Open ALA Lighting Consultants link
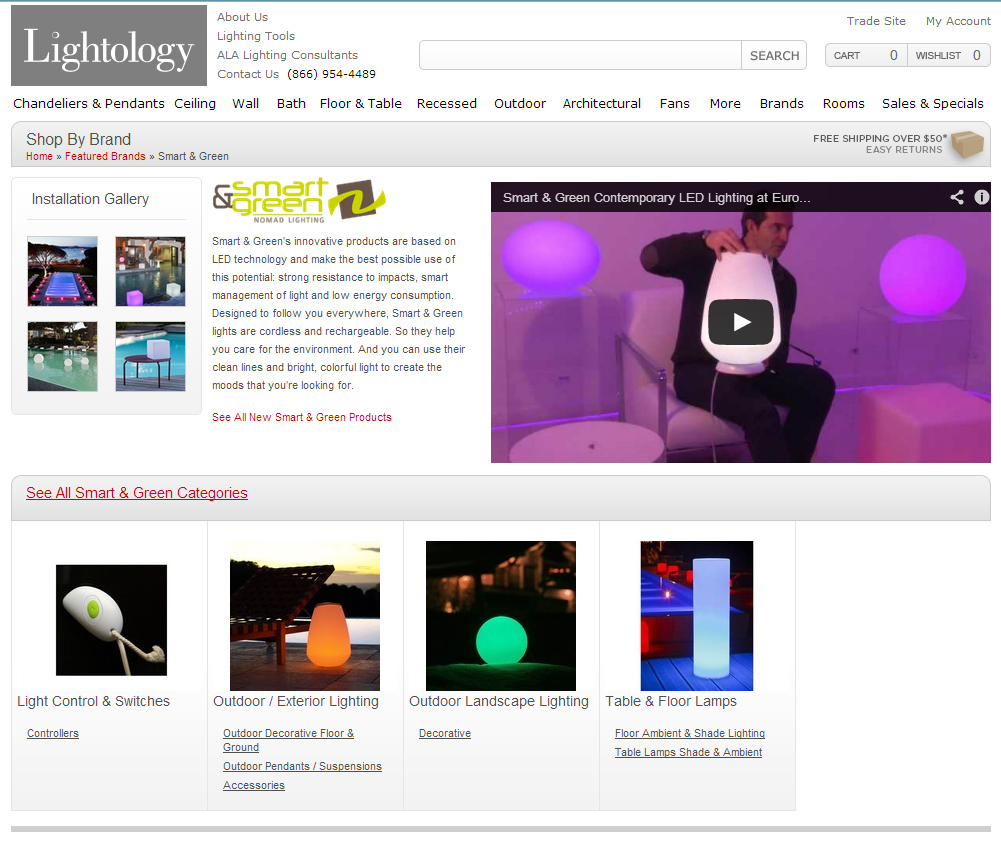Viewport: 1001px width, 847px height. point(287,55)
